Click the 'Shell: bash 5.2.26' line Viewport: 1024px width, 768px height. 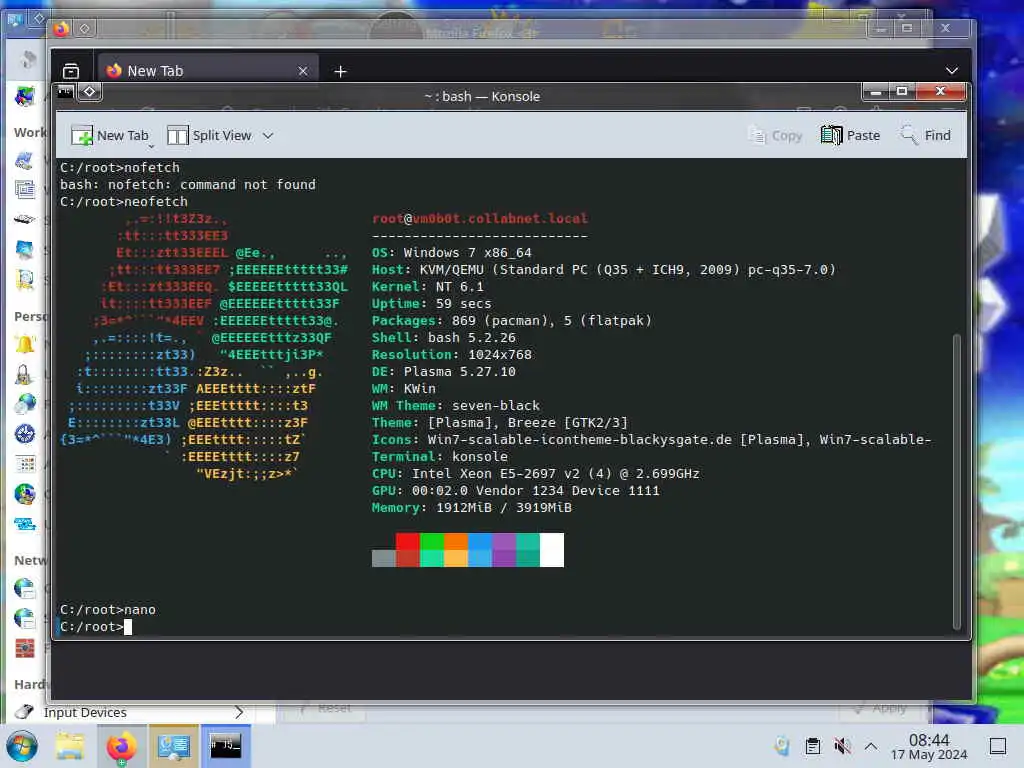point(443,338)
